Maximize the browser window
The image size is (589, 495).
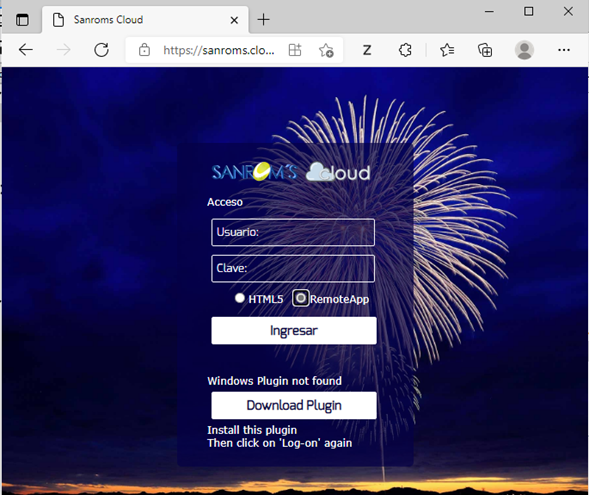[529, 12]
